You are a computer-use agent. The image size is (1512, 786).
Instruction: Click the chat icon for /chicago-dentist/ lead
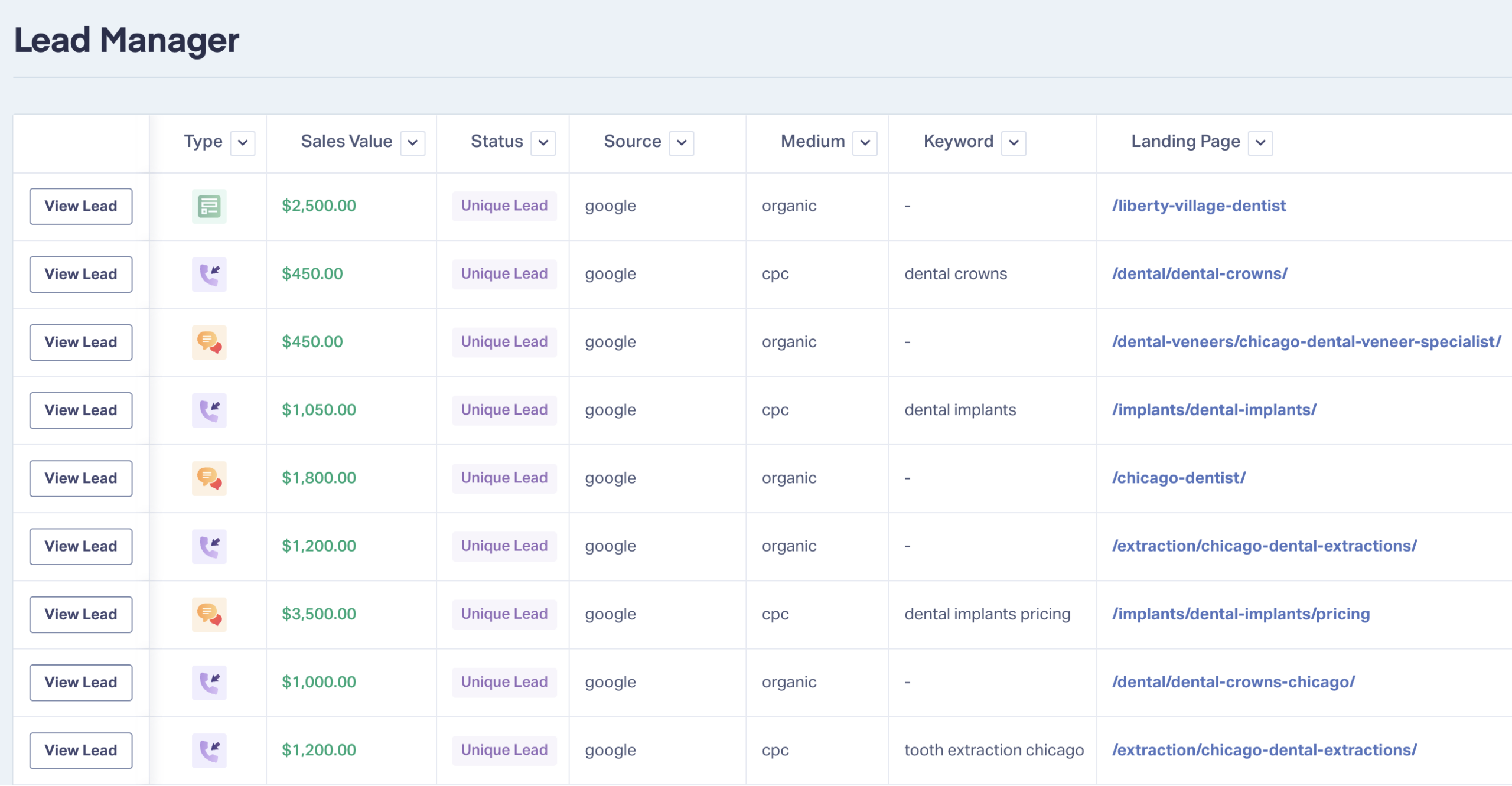(209, 478)
